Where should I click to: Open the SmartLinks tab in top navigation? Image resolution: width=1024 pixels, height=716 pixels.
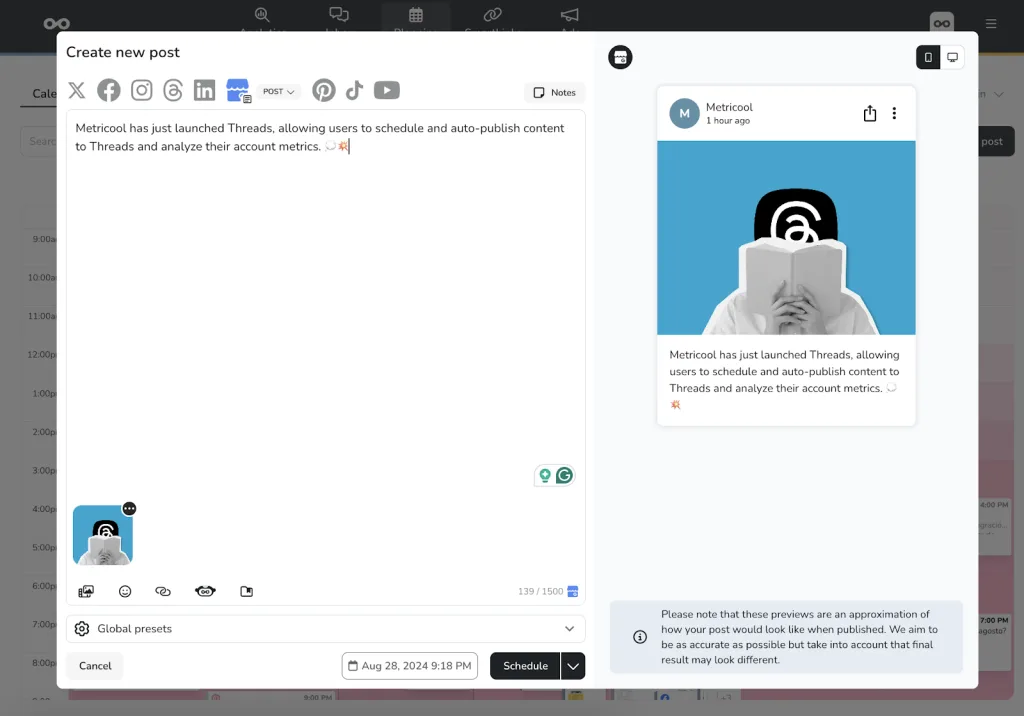pyautogui.click(x=492, y=14)
